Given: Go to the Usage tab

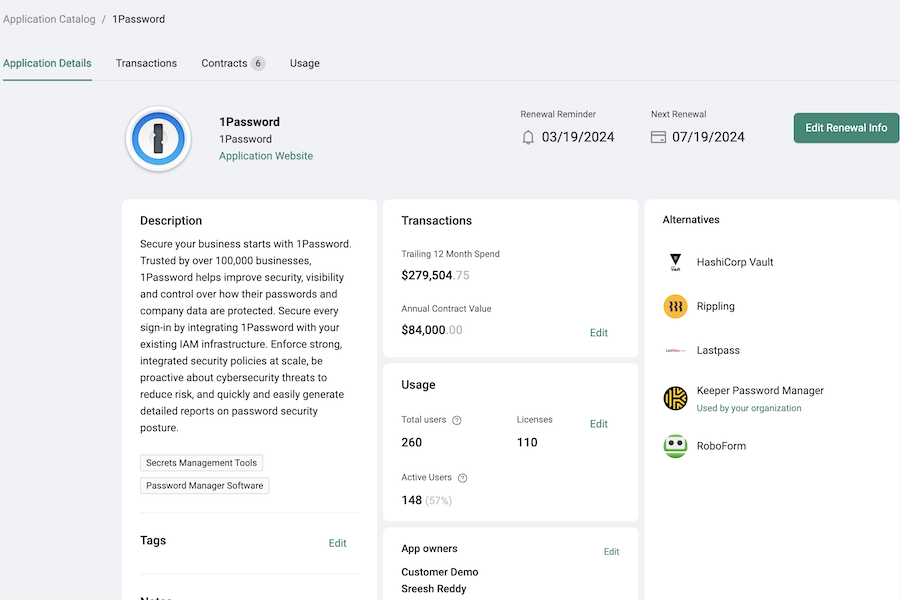Looking at the screenshot, I should pyautogui.click(x=305, y=63).
